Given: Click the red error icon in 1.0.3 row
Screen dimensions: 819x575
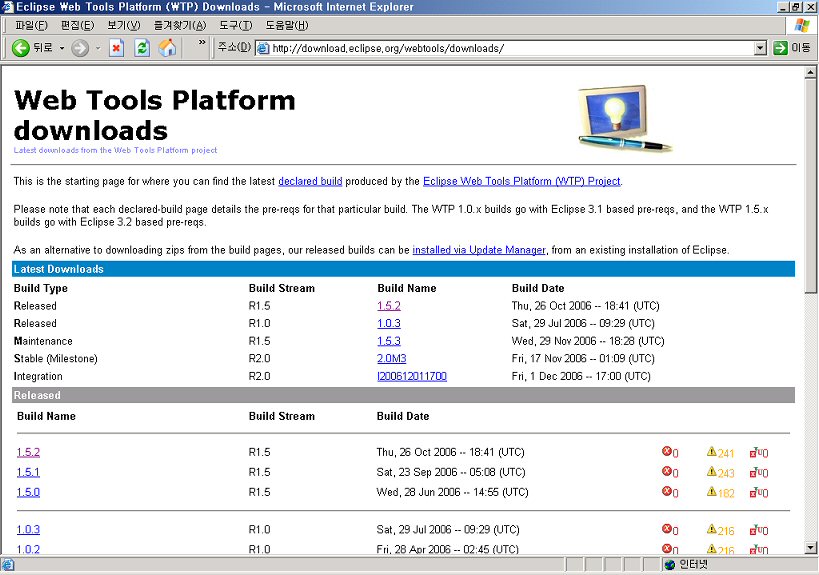Looking at the screenshot, I should tap(666, 529).
